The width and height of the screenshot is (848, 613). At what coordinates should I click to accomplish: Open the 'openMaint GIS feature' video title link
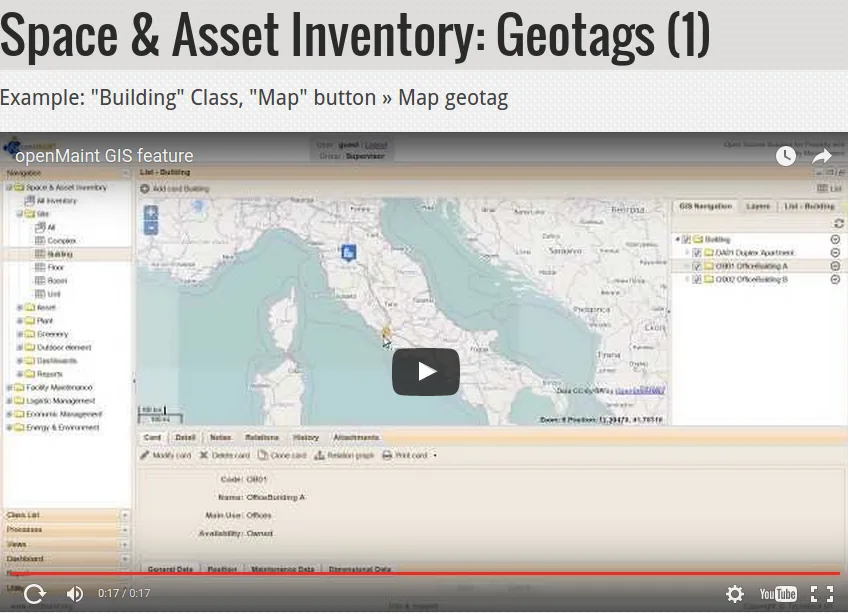[104, 155]
